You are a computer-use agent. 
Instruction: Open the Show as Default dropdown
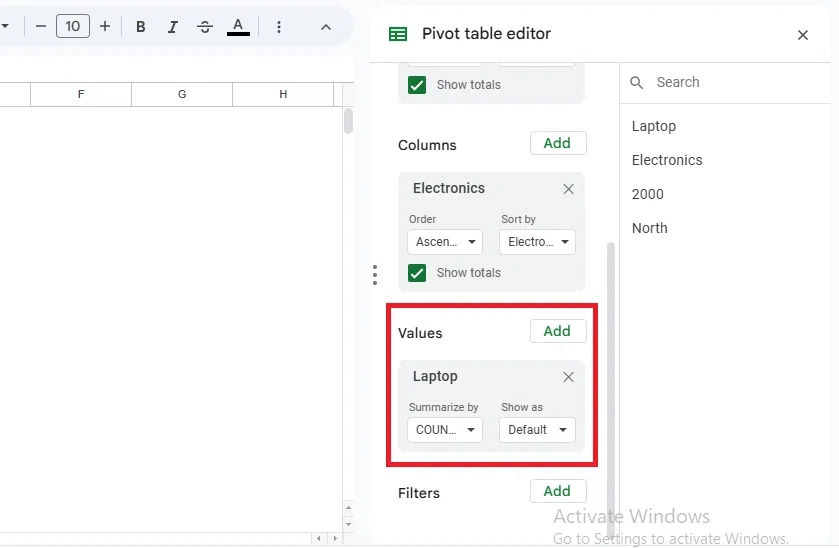point(537,430)
